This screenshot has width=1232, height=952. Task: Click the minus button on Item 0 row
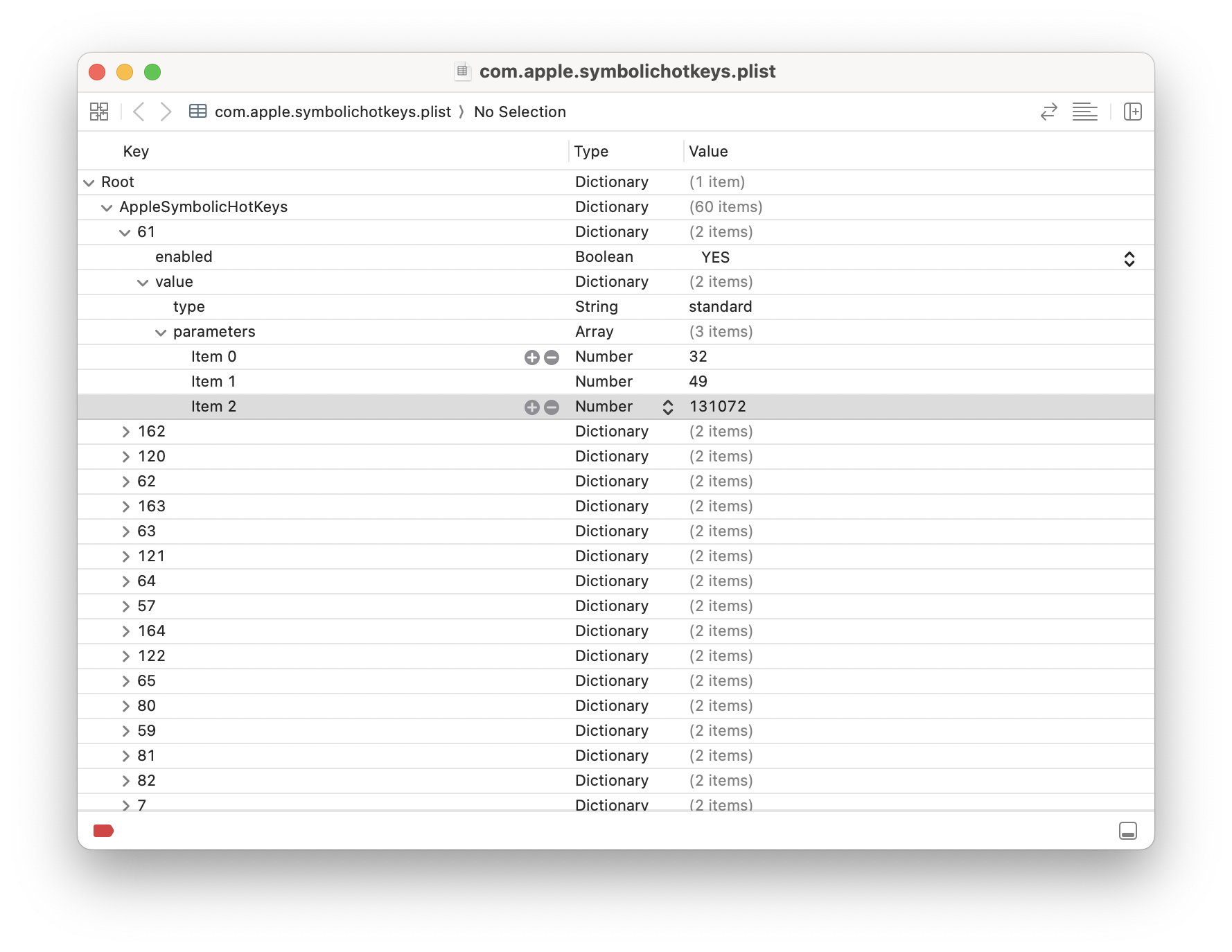pyautogui.click(x=552, y=358)
